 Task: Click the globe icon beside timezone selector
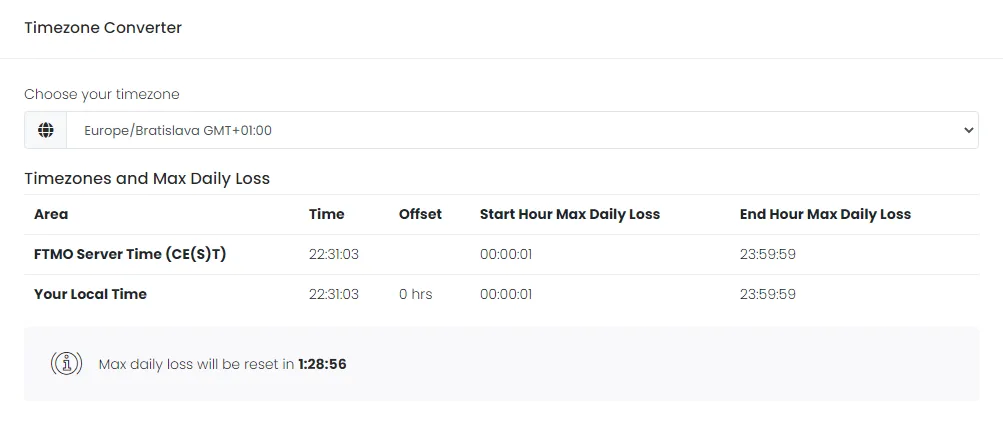[x=45, y=130]
